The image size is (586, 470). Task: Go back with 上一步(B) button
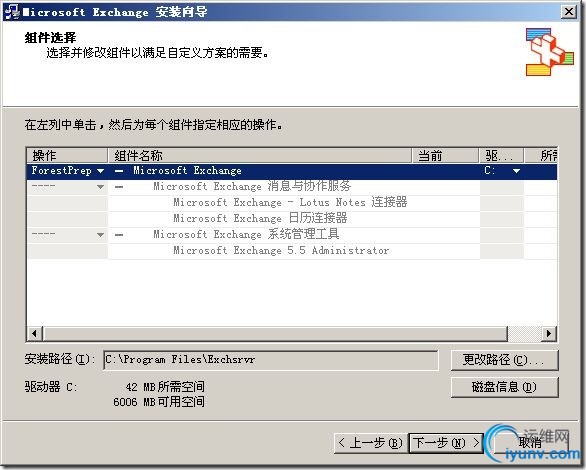370,443
